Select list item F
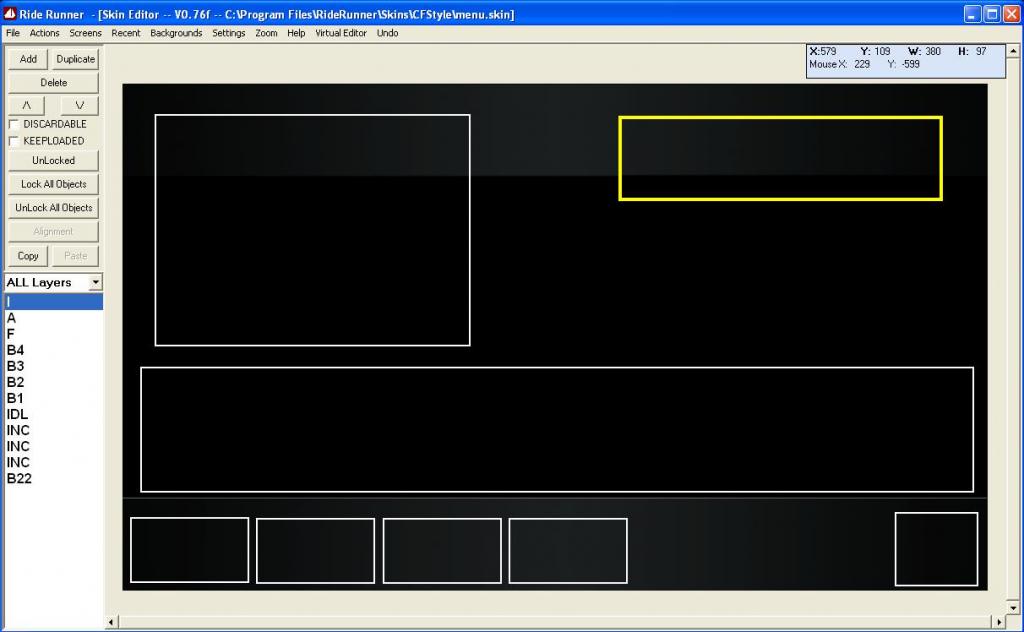The height and width of the screenshot is (632, 1024). tap(54, 334)
